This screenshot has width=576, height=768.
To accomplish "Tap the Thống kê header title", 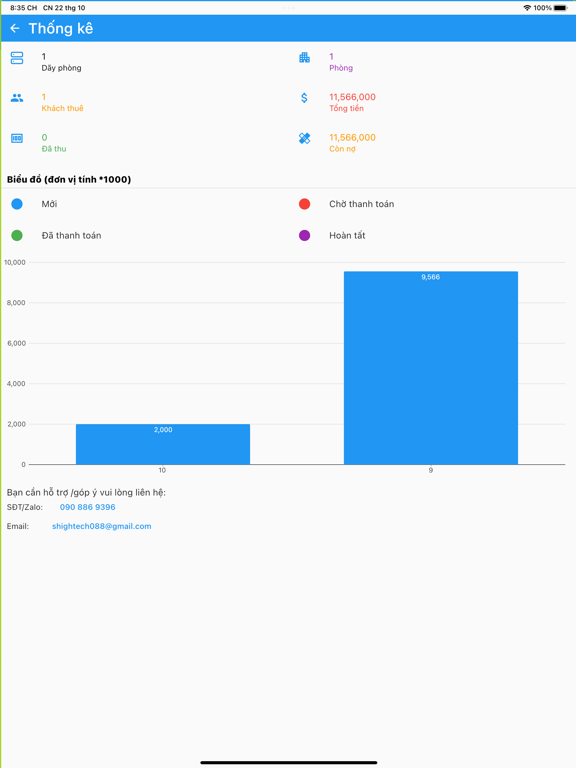I will [x=61, y=28].
